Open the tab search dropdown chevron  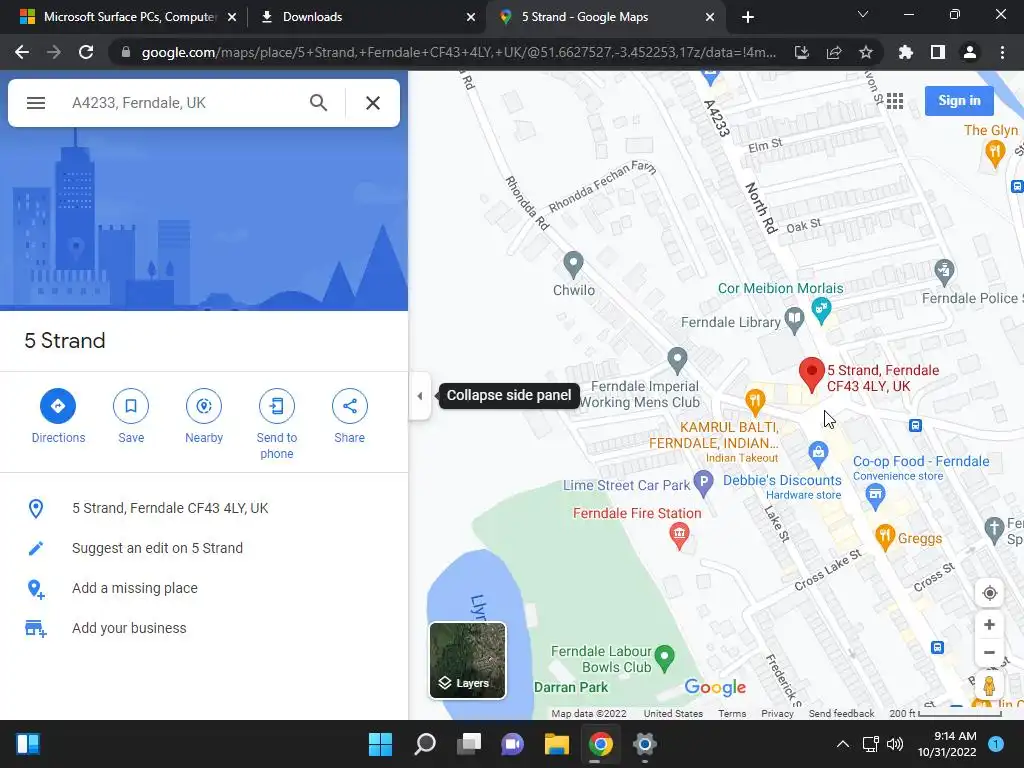point(863,14)
